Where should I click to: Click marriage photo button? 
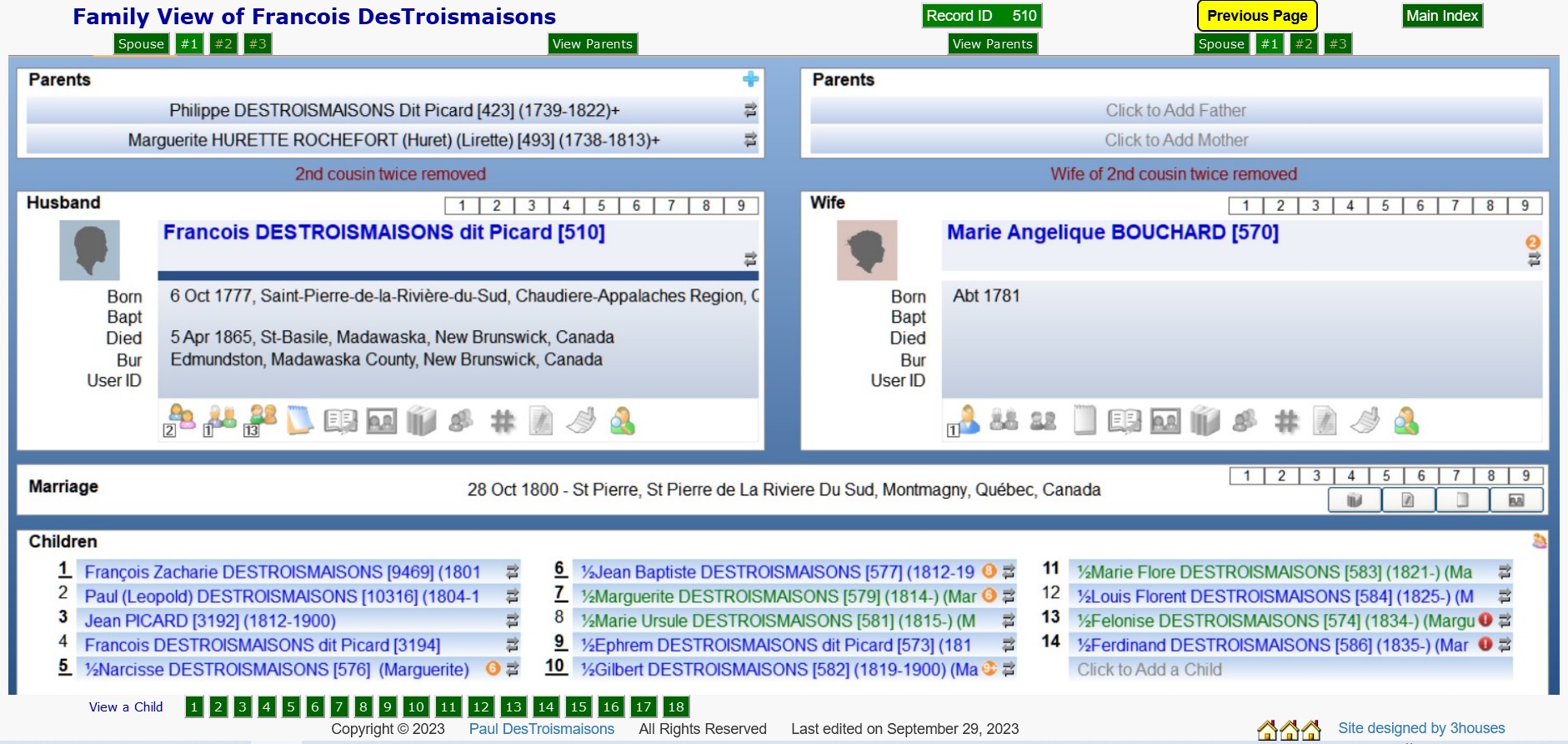coord(1516,500)
